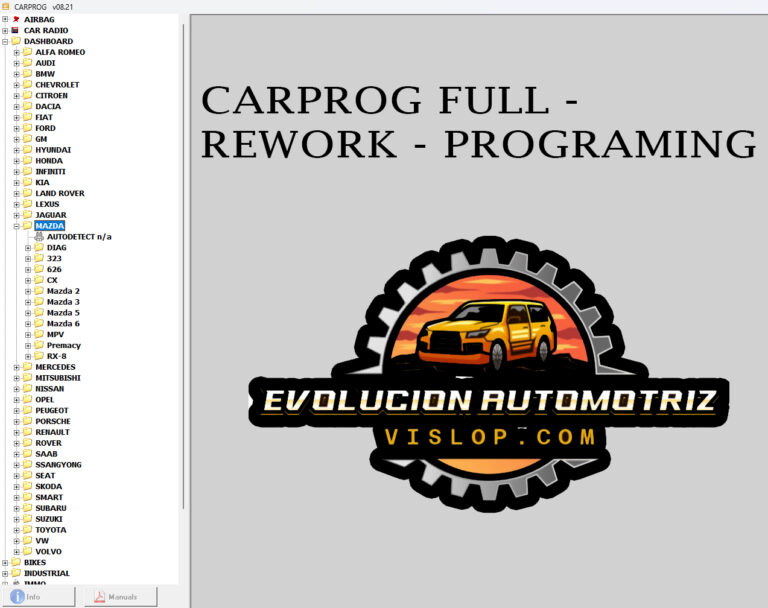Screen dimensions: 768x608
Task: Click the RX-8 folder icon
Action: click(39, 356)
